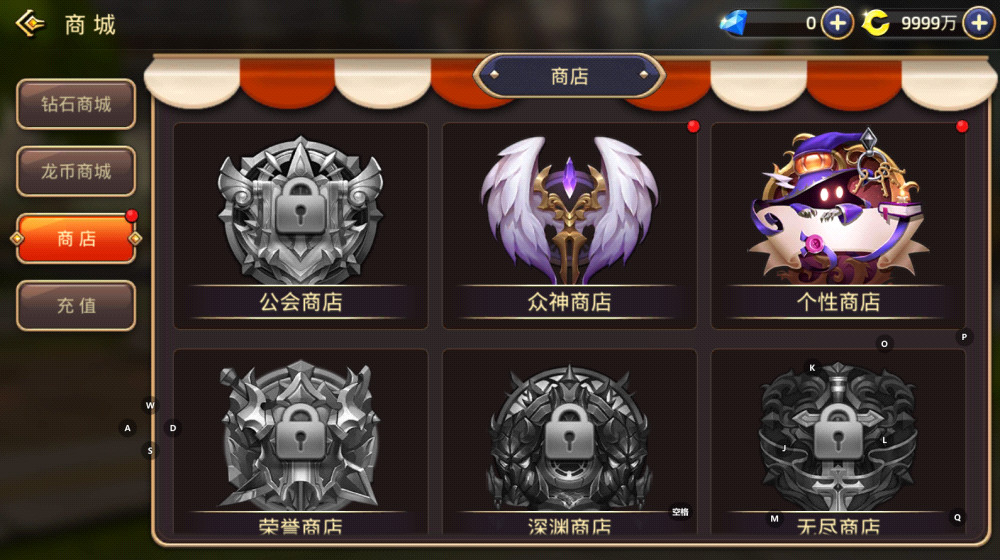Viewport: 1000px width, 560px height.
Task: Open the 充值 recharge tab
Action: [76, 306]
